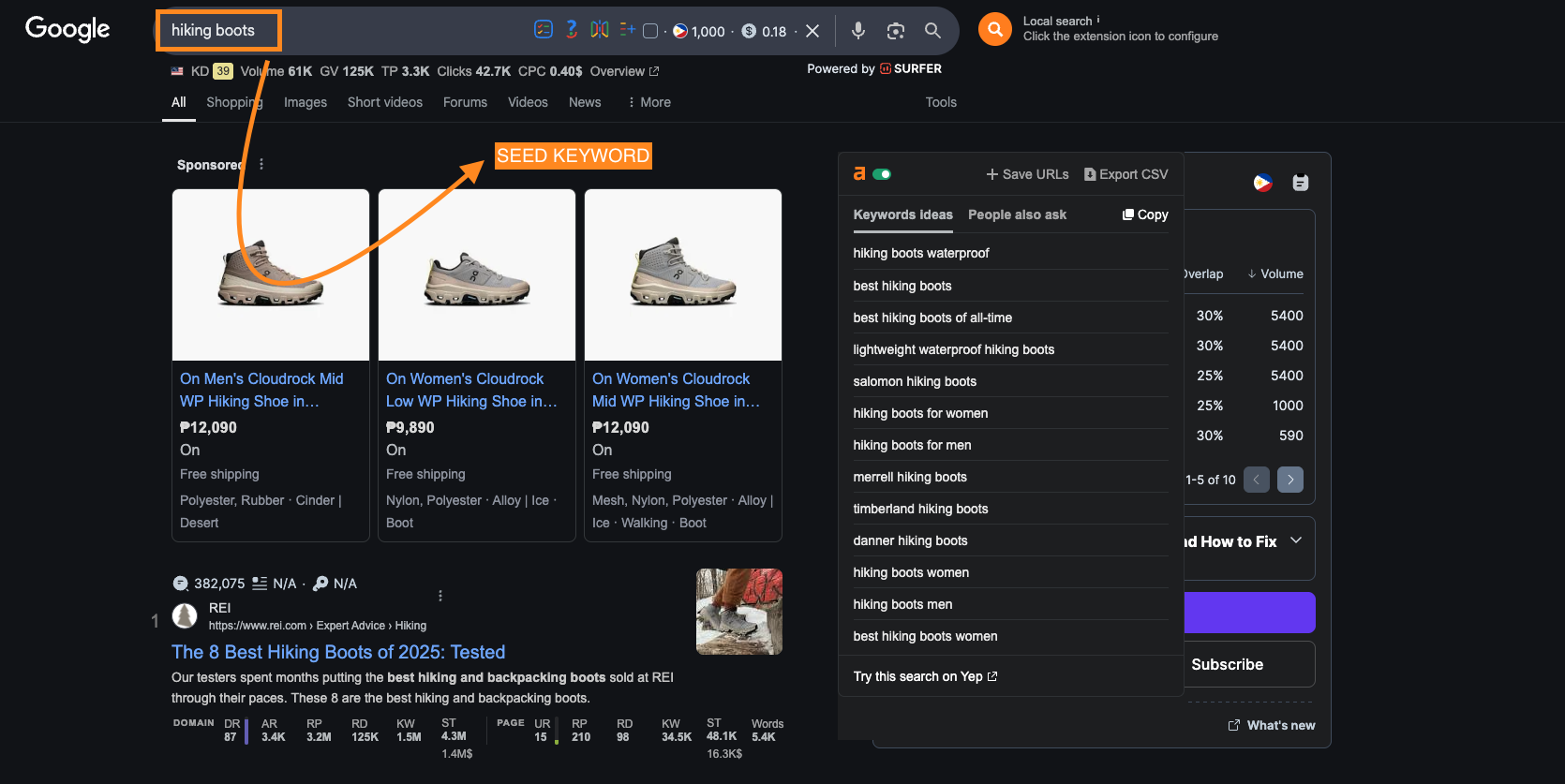Viewport: 1565px width, 784px height.
Task: Switch to the Shopping tab
Action: tap(234, 102)
